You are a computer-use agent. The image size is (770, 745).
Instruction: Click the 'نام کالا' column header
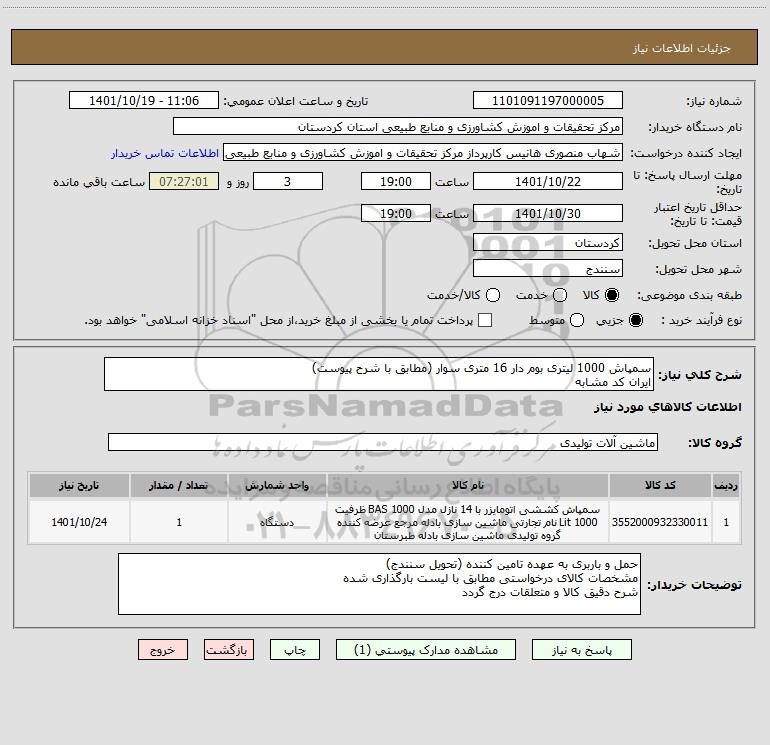tap(468, 485)
